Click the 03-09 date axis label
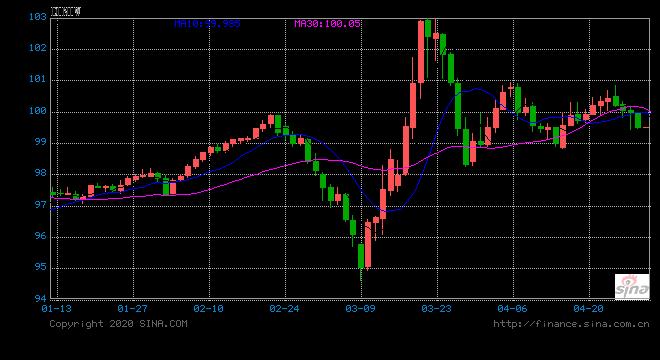This screenshot has height=360, width=660. 360,309
